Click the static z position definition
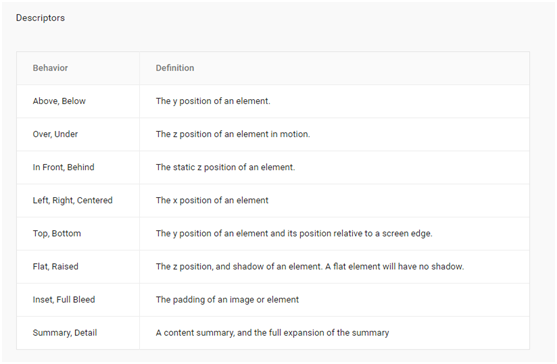 (225, 167)
